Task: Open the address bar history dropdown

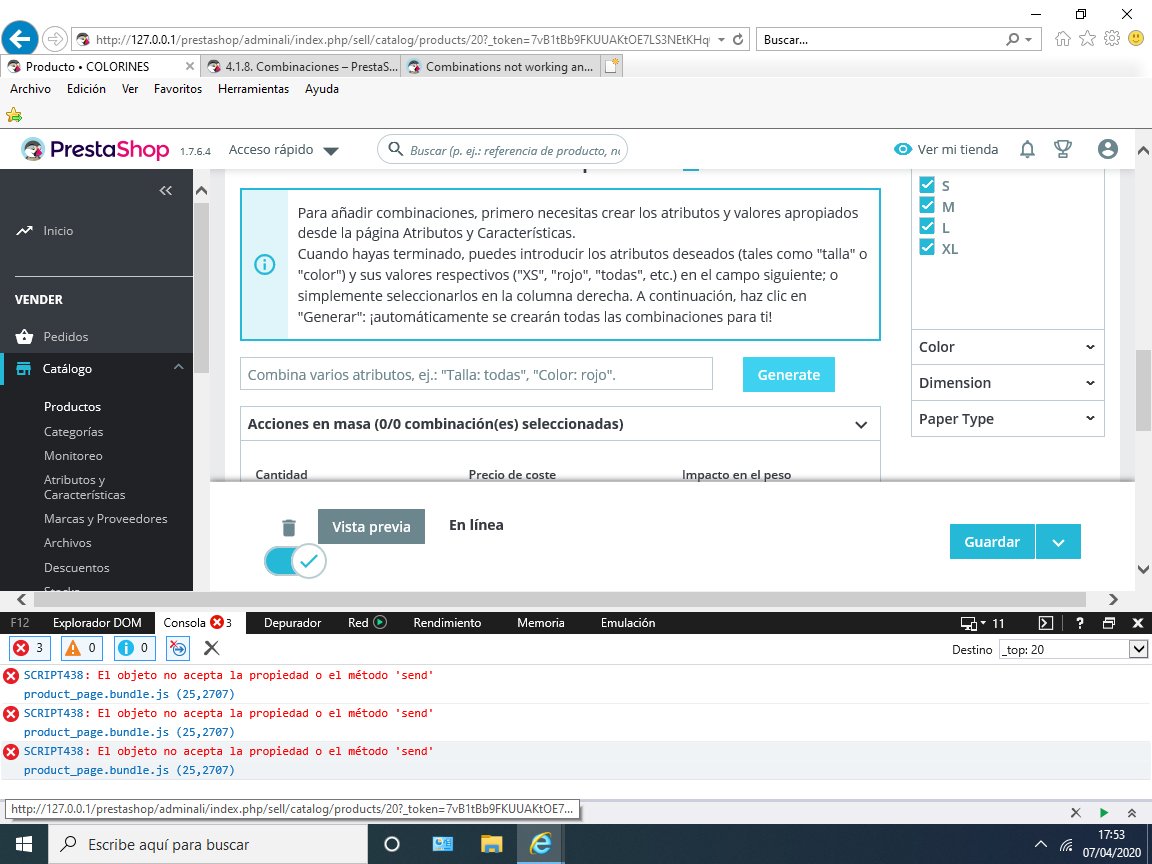Action: tap(721, 40)
